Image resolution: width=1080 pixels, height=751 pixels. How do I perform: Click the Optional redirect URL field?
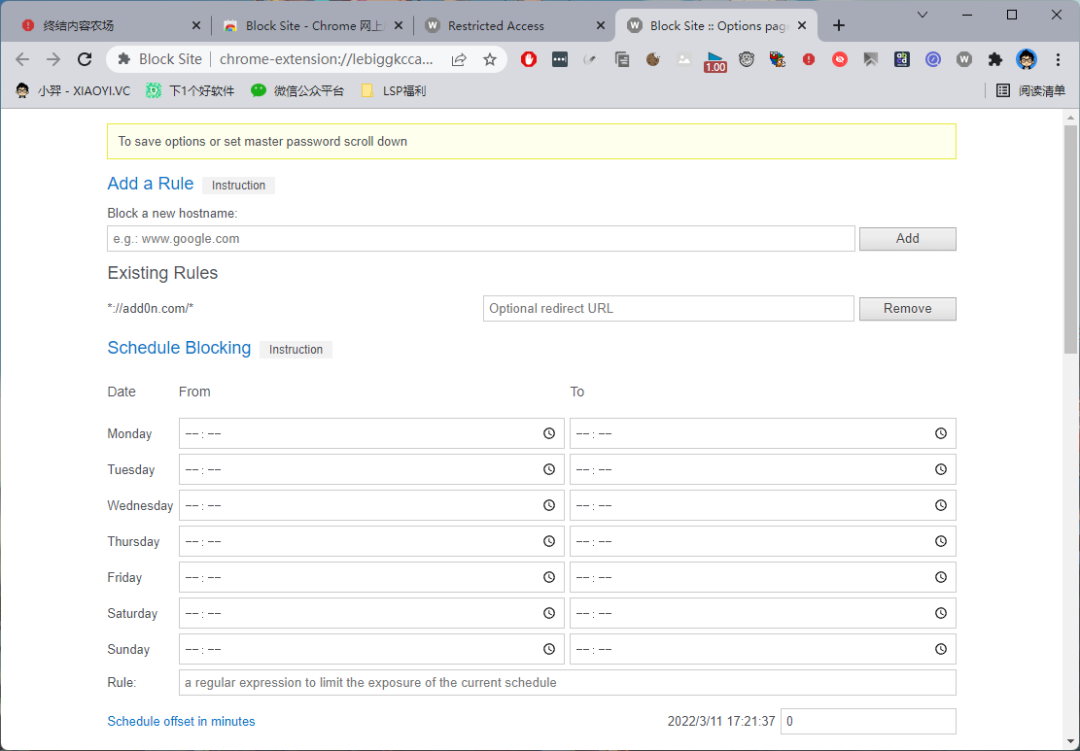tap(668, 309)
